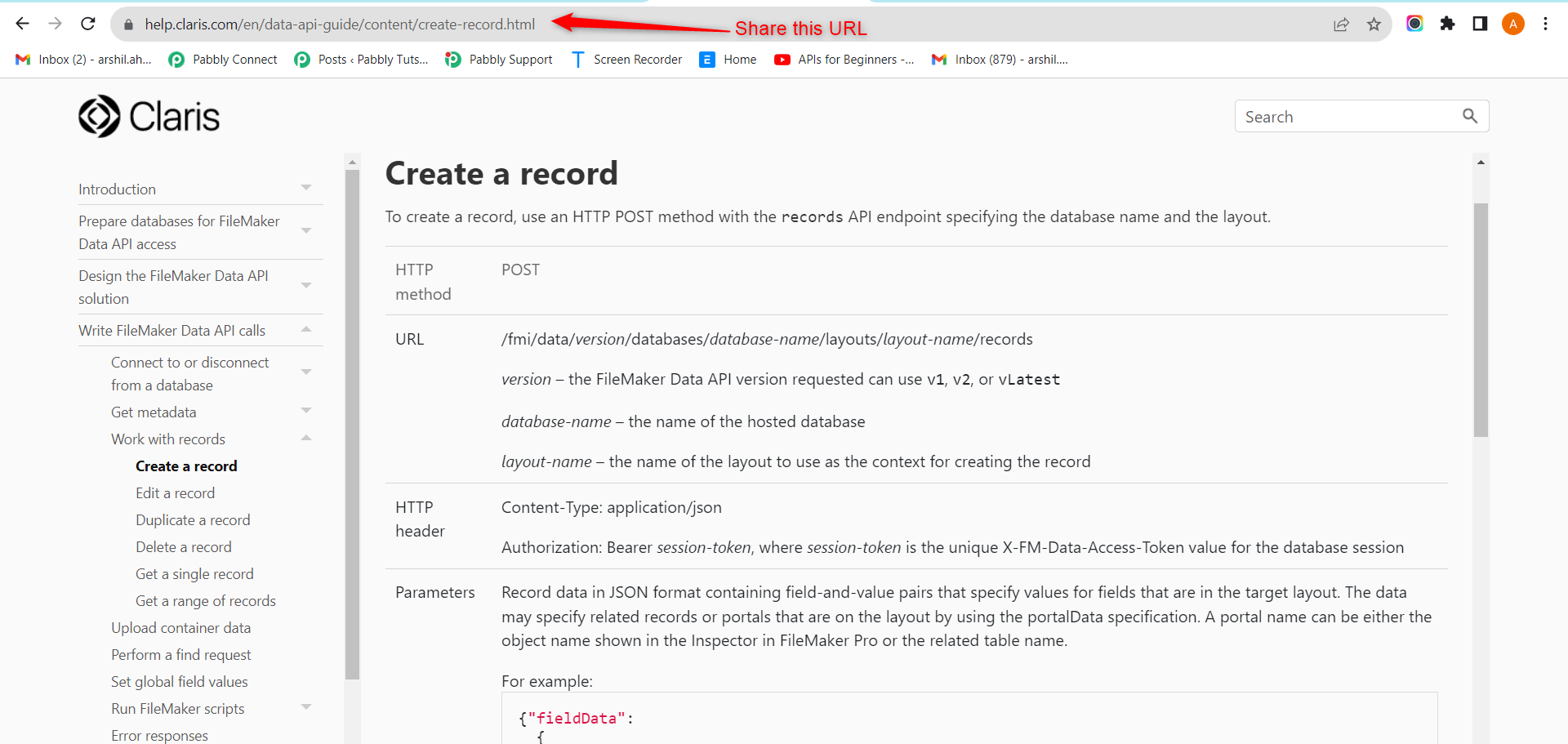Open the Home bookmark
Image resolution: width=1568 pixels, height=744 pixels.
[728, 60]
